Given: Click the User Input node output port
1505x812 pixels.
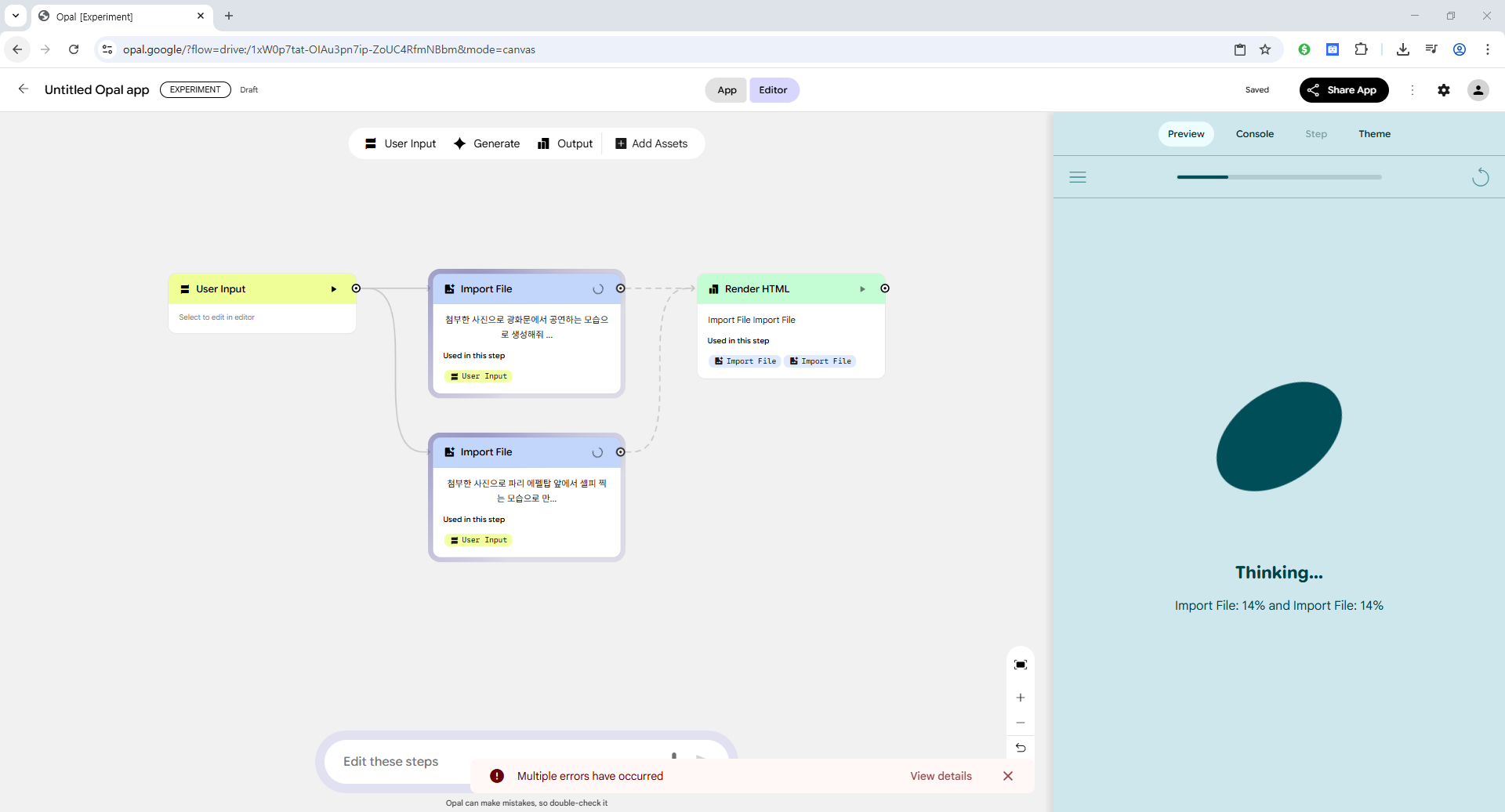Looking at the screenshot, I should coord(356,288).
